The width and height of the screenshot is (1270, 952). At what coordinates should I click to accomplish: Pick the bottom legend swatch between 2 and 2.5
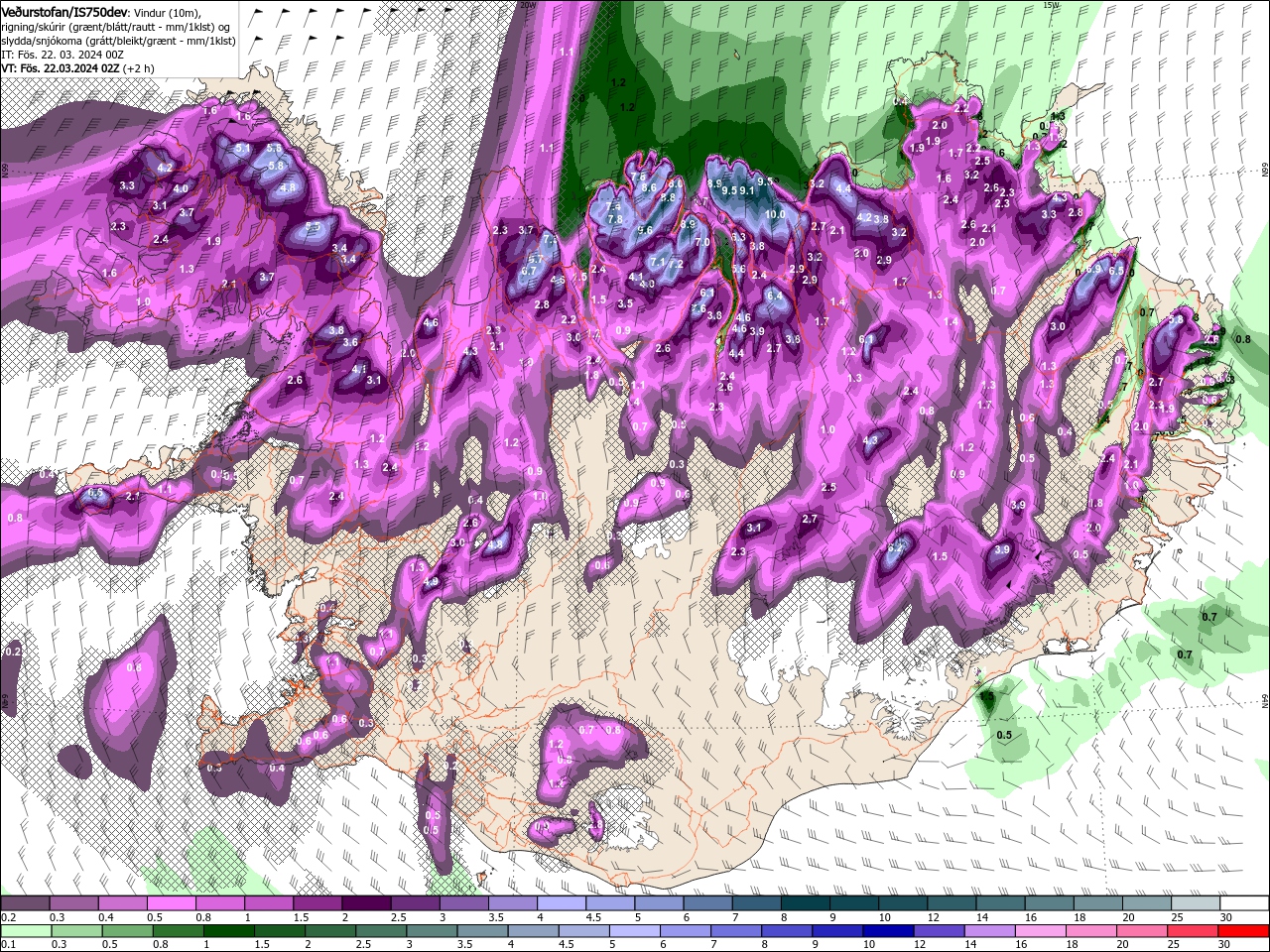point(331,931)
